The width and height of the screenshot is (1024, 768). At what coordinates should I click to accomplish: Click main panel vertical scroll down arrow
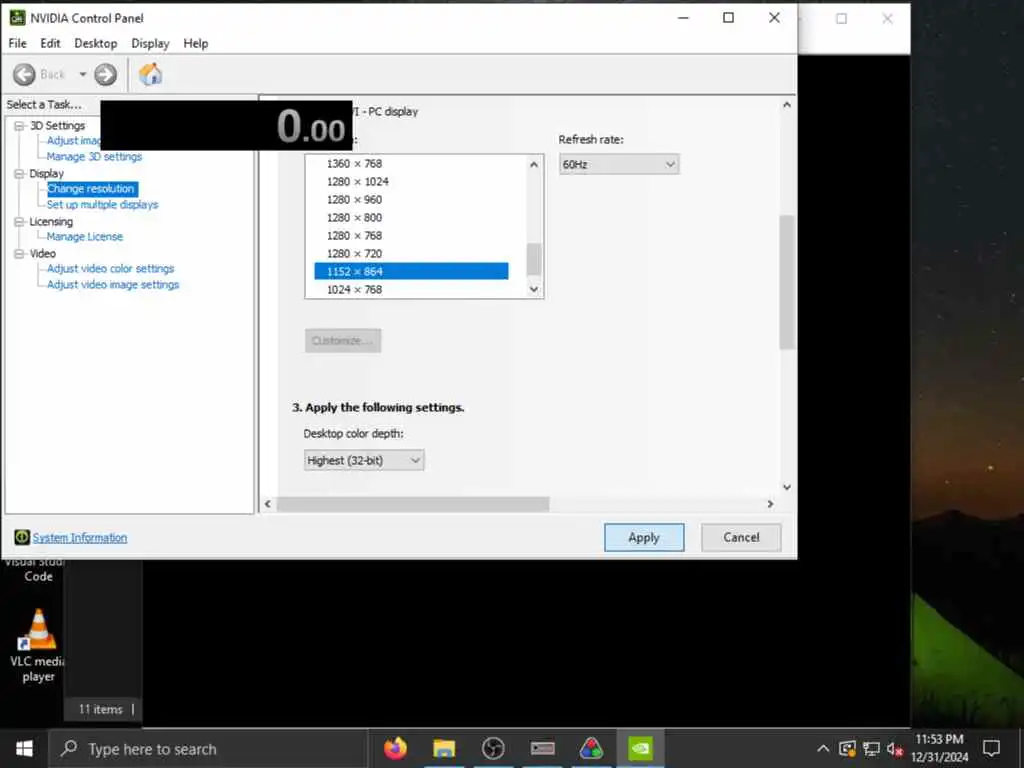(787, 487)
